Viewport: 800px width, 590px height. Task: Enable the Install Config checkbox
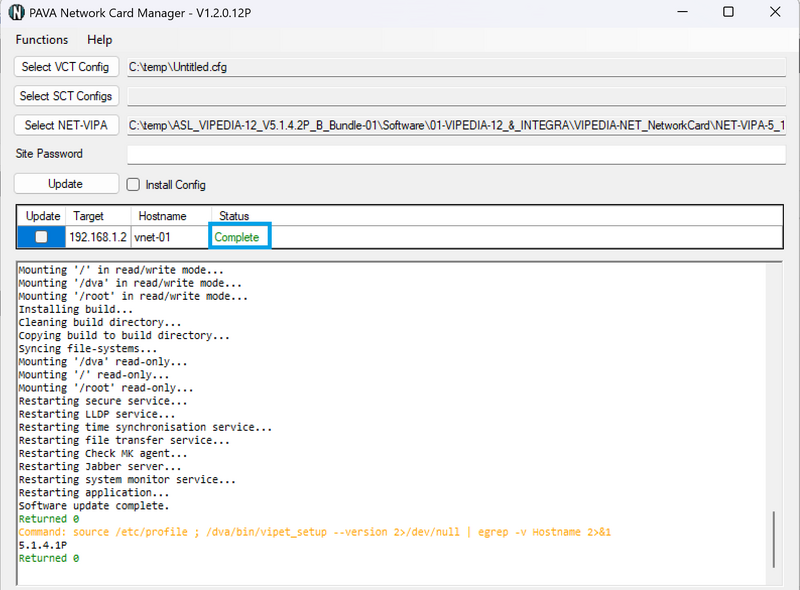[133, 184]
